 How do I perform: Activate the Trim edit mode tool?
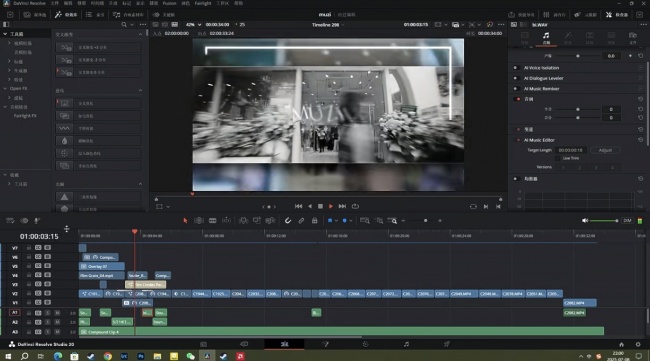pyautogui.click(x=199, y=220)
